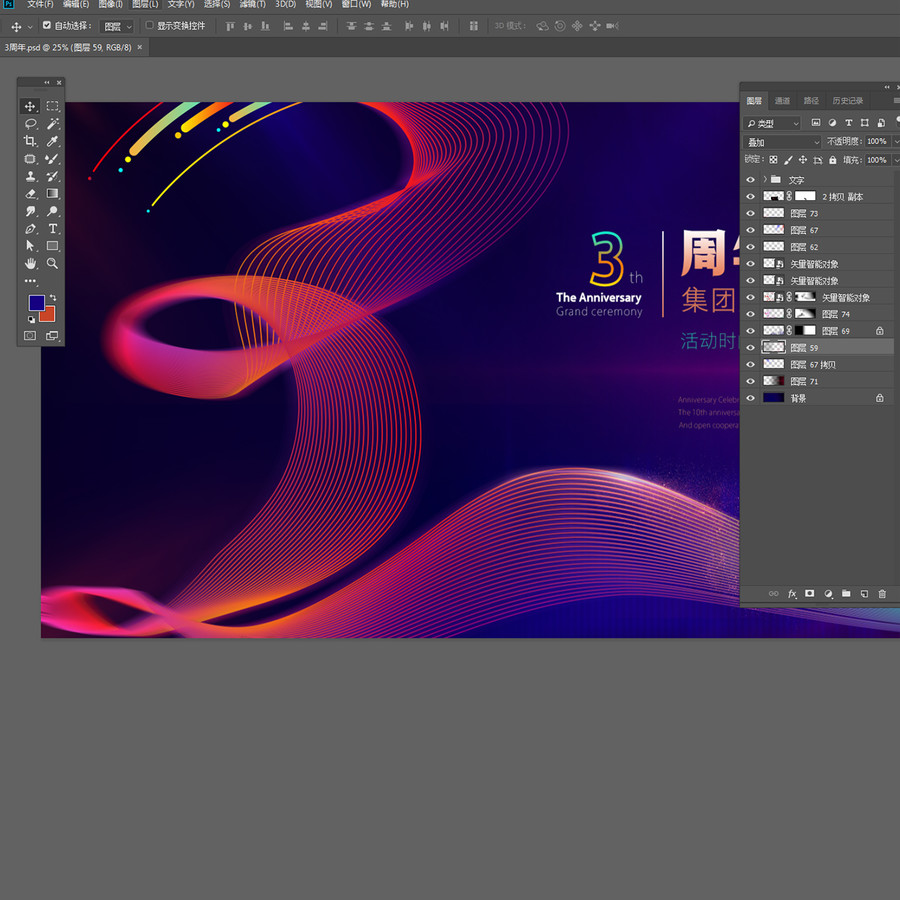Select the Zoom magnifier tool

[x=52, y=264]
